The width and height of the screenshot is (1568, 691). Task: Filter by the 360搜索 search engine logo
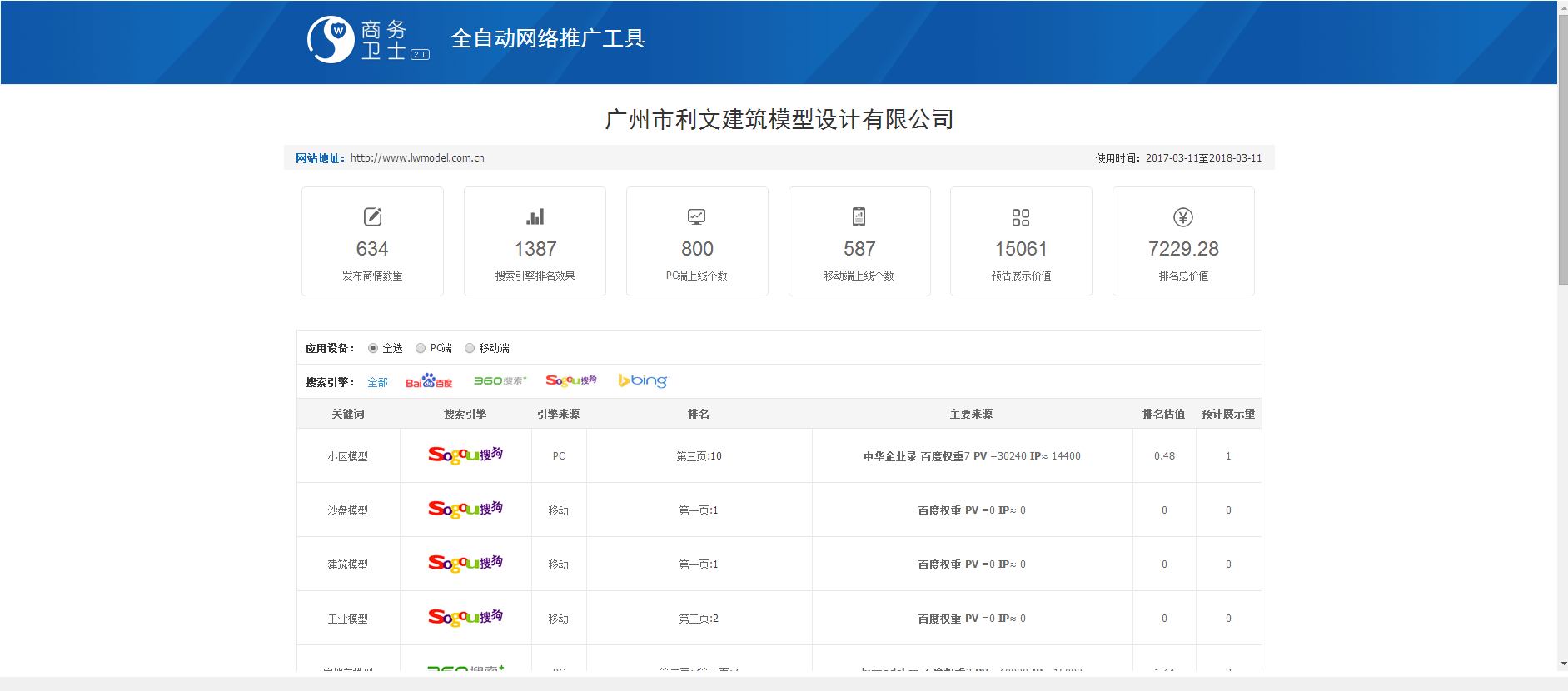click(x=500, y=380)
